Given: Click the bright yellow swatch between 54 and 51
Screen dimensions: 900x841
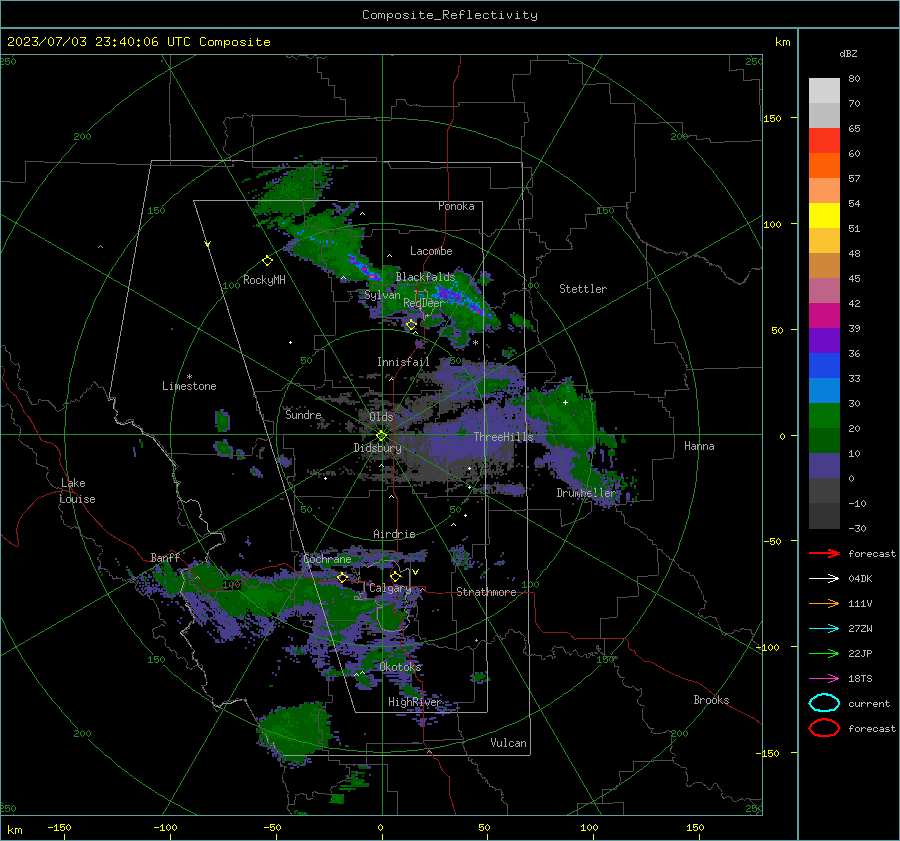Looking at the screenshot, I should pyautogui.click(x=824, y=216).
